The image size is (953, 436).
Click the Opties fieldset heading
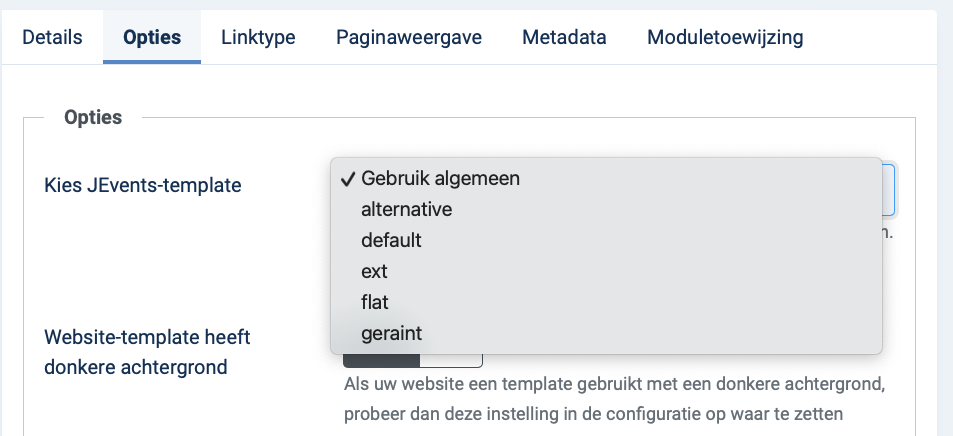click(x=93, y=117)
